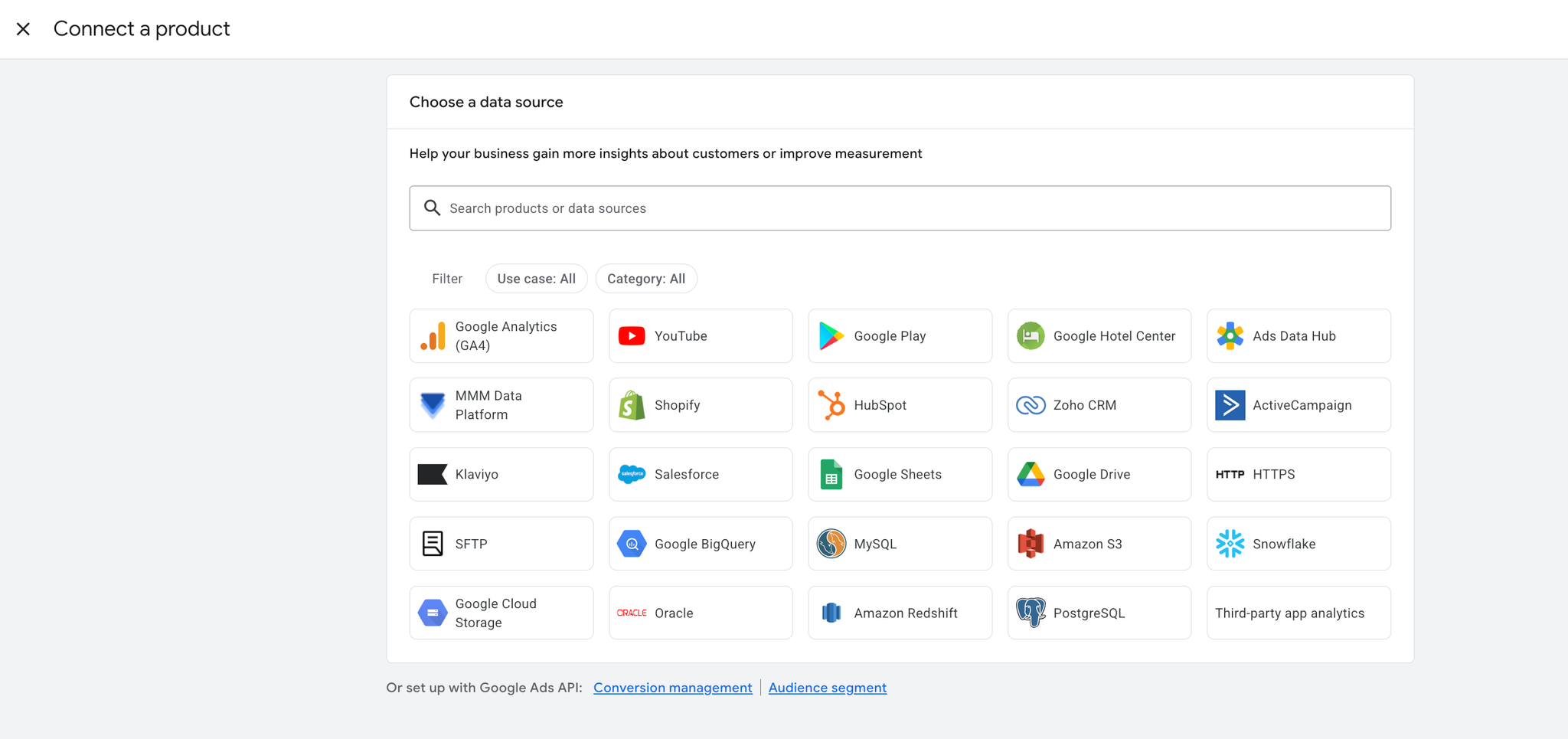
Task: Close the Connect a product dialog
Action: click(x=24, y=29)
